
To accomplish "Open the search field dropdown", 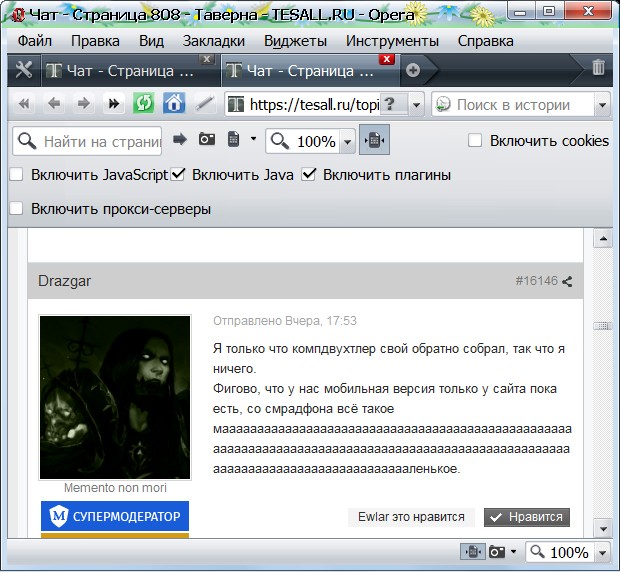I will click(x=602, y=105).
